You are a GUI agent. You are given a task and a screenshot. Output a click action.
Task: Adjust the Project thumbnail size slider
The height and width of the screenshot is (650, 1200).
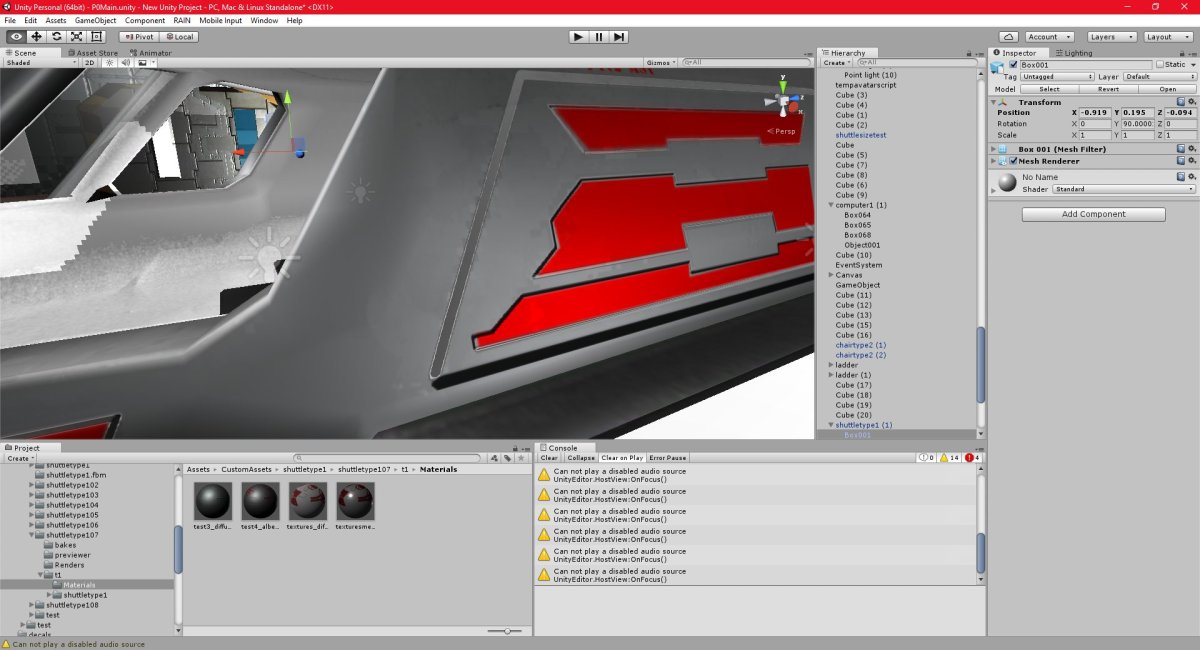506,631
